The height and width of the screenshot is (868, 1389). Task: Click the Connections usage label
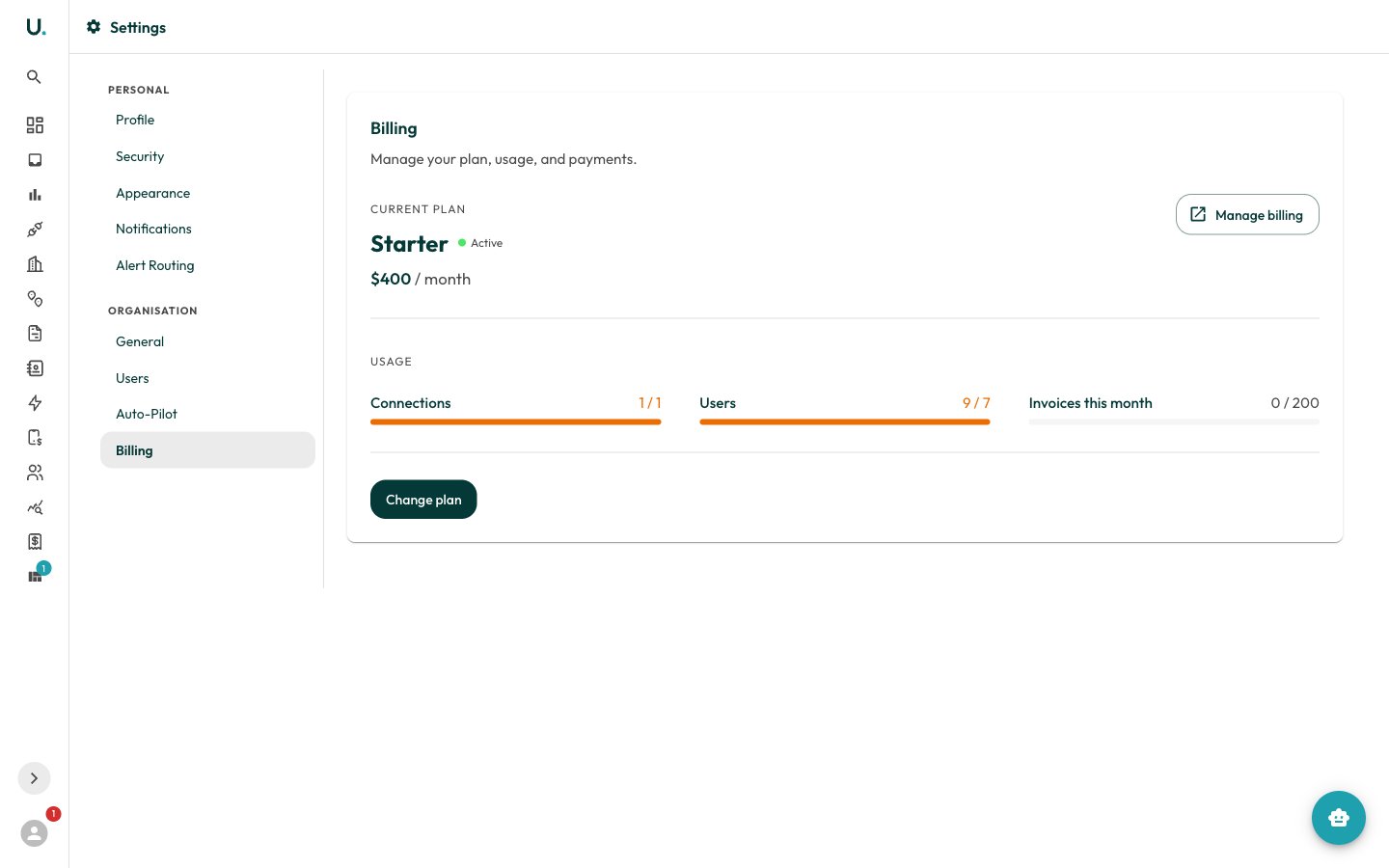pos(411,403)
